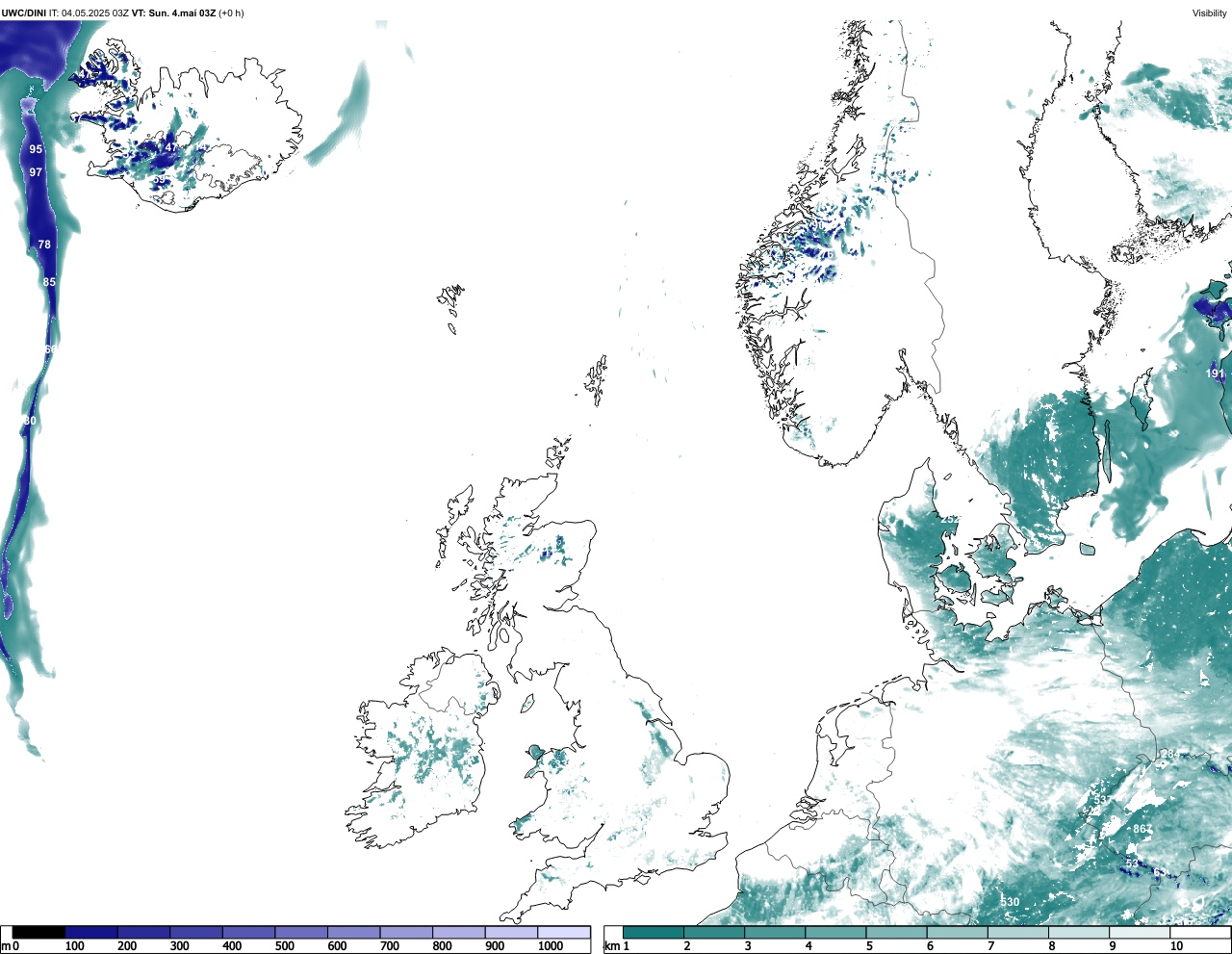Click the 'Visibility' label at top right

(x=1210, y=13)
